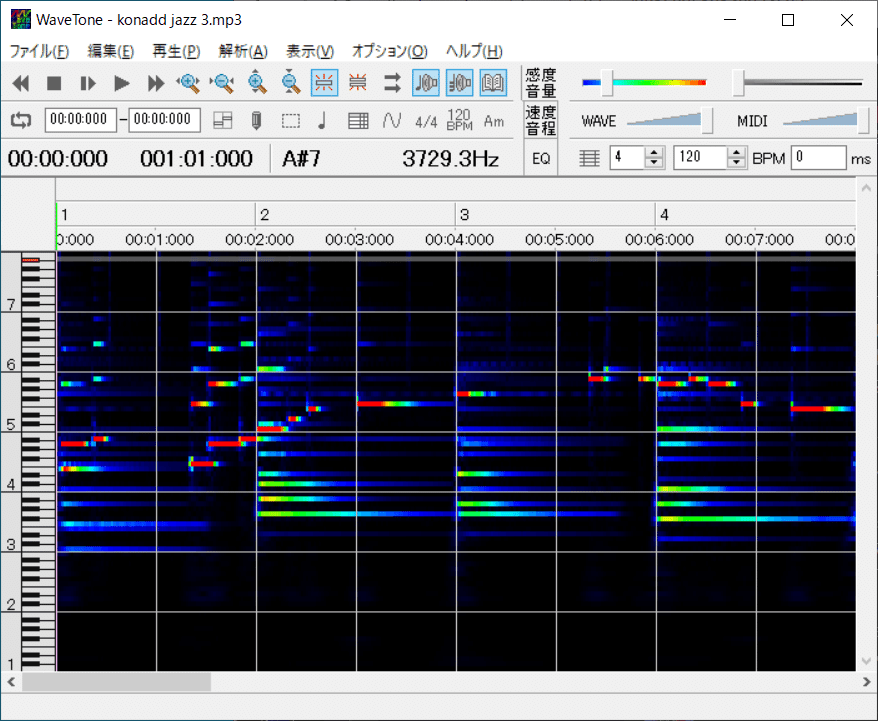Click the 速度音程 button

541,121
